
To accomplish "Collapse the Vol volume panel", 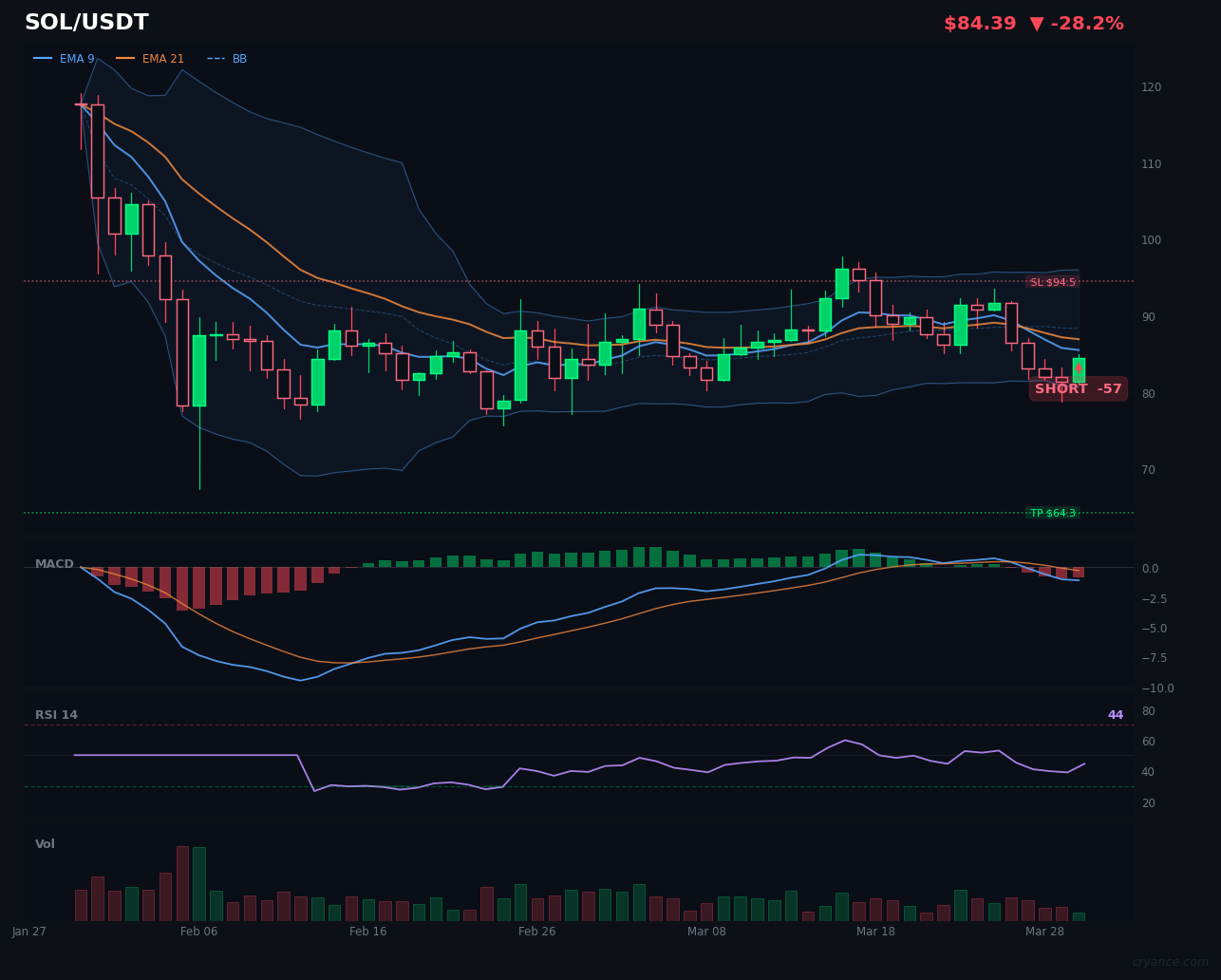I will pos(44,843).
